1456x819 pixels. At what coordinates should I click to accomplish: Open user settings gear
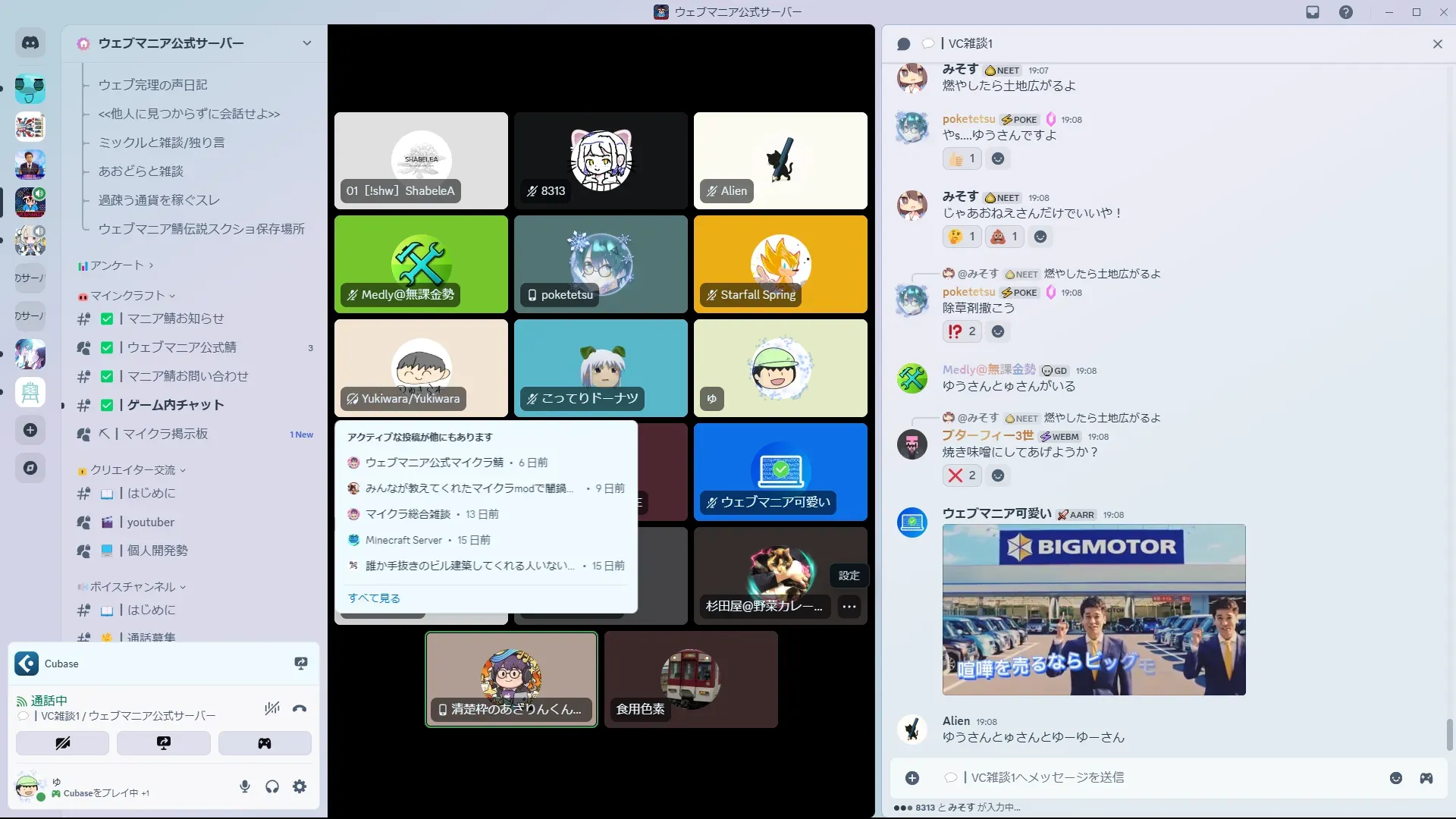point(300,786)
